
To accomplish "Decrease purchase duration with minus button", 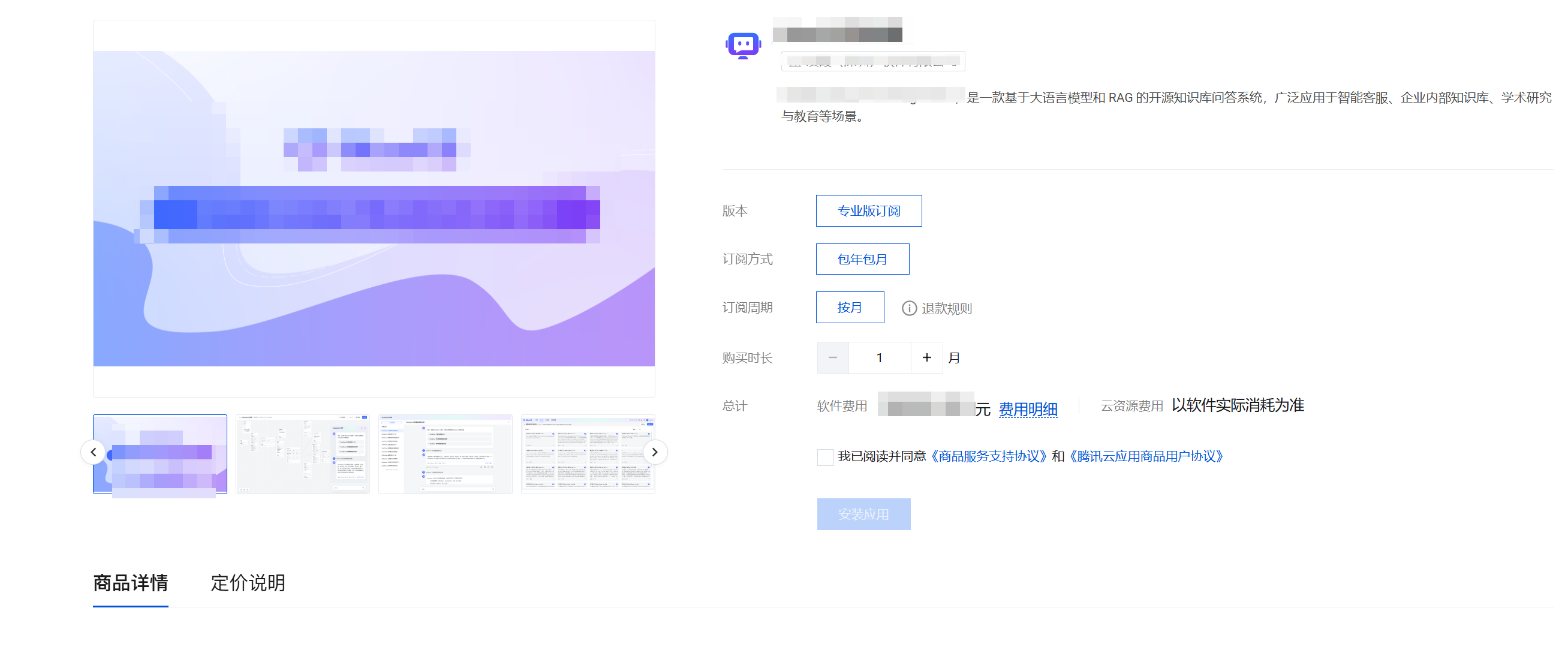I will pyautogui.click(x=833, y=358).
